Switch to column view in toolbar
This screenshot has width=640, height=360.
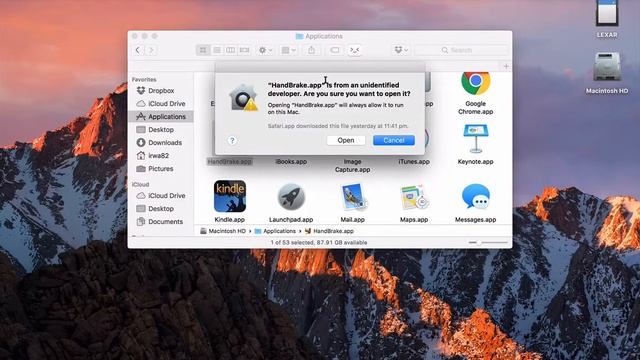231,50
